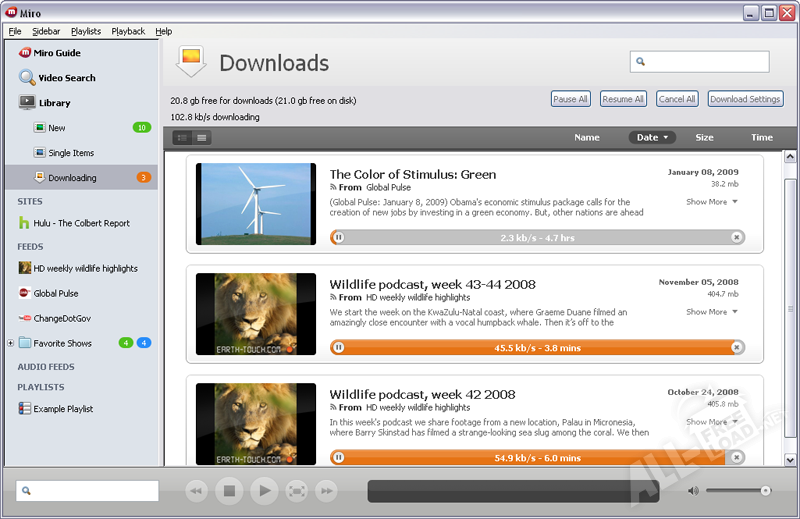The image size is (800, 519).
Task: Skip to the next video track
Action: point(326,490)
